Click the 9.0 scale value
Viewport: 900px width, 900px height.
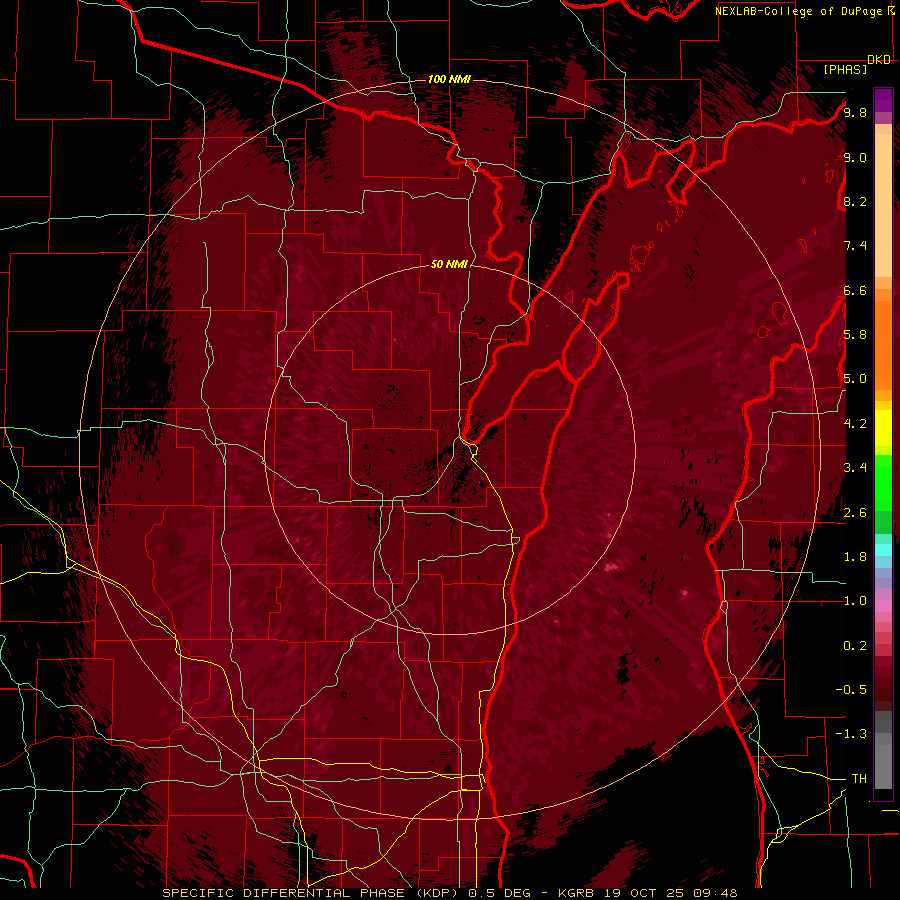click(x=855, y=157)
